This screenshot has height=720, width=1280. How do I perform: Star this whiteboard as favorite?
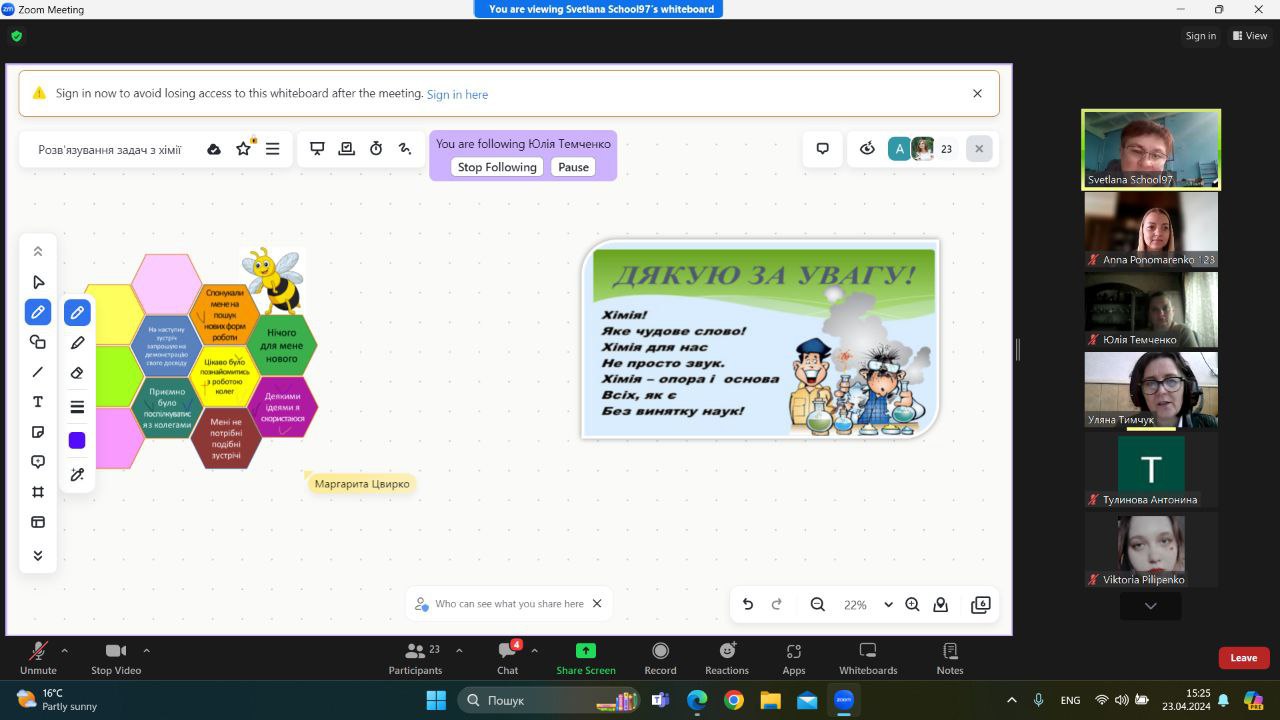click(x=243, y=149)
